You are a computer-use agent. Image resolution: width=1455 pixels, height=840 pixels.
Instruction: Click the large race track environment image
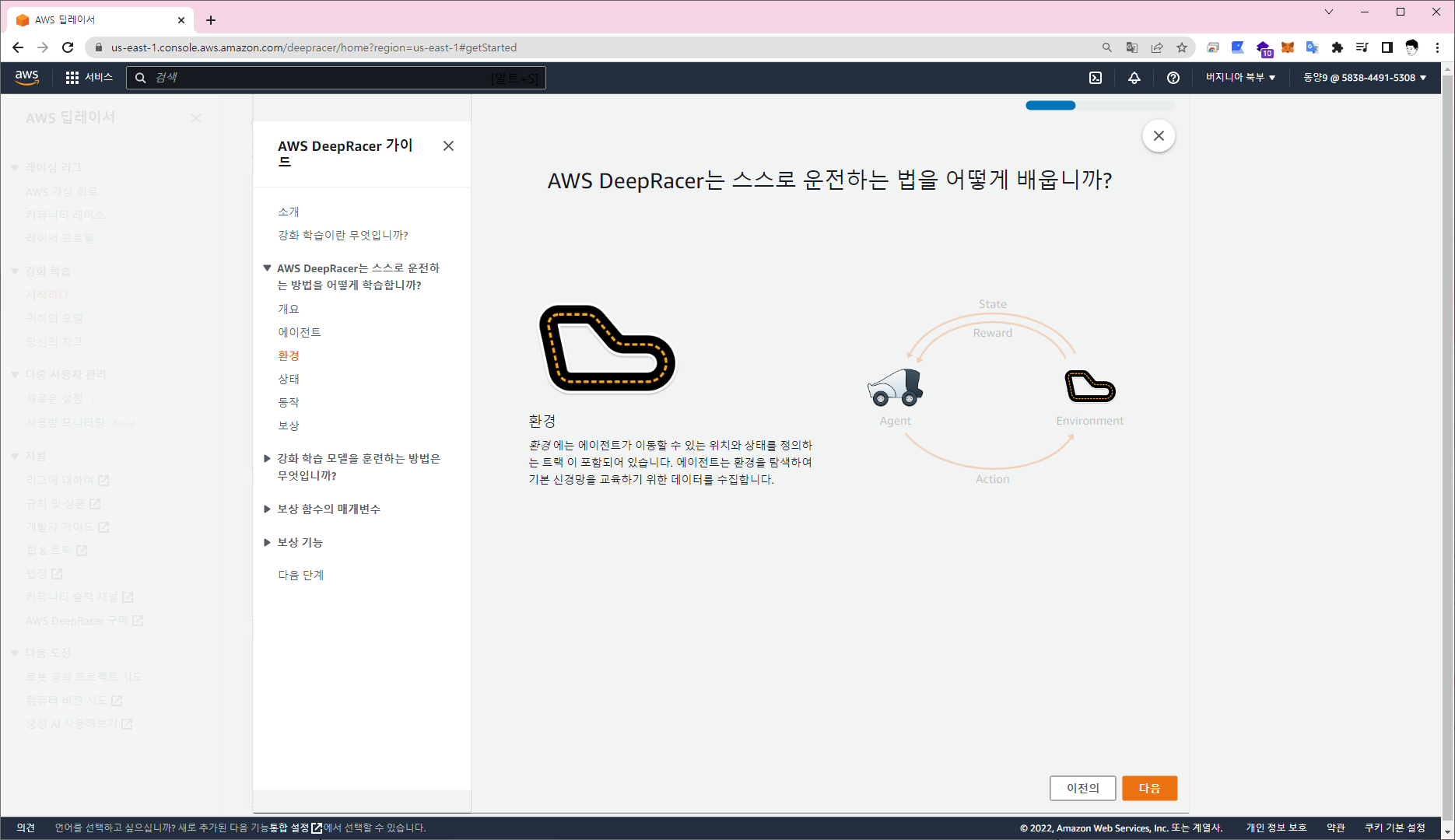pos(608,348)
